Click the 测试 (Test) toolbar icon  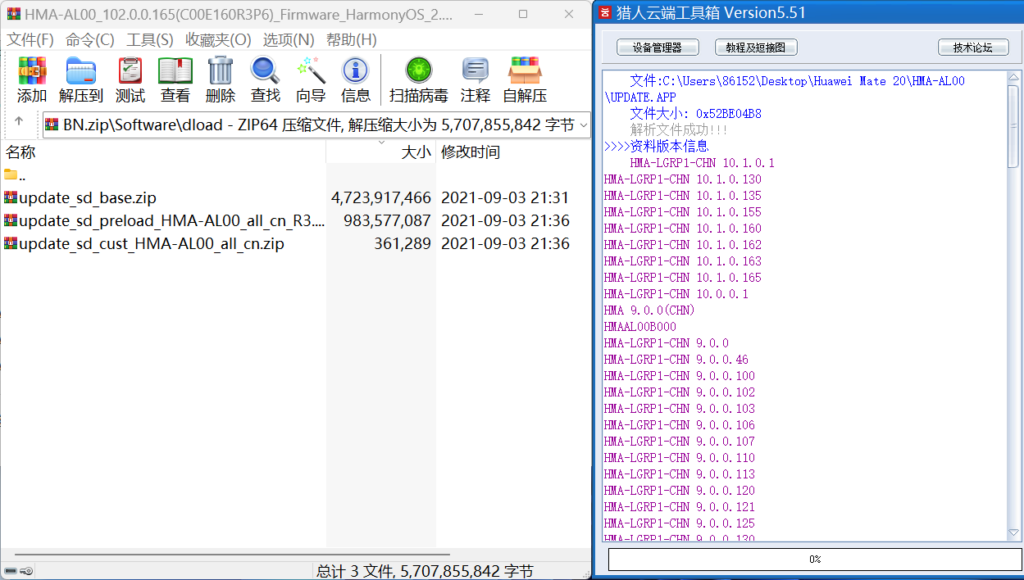[129, 71]
